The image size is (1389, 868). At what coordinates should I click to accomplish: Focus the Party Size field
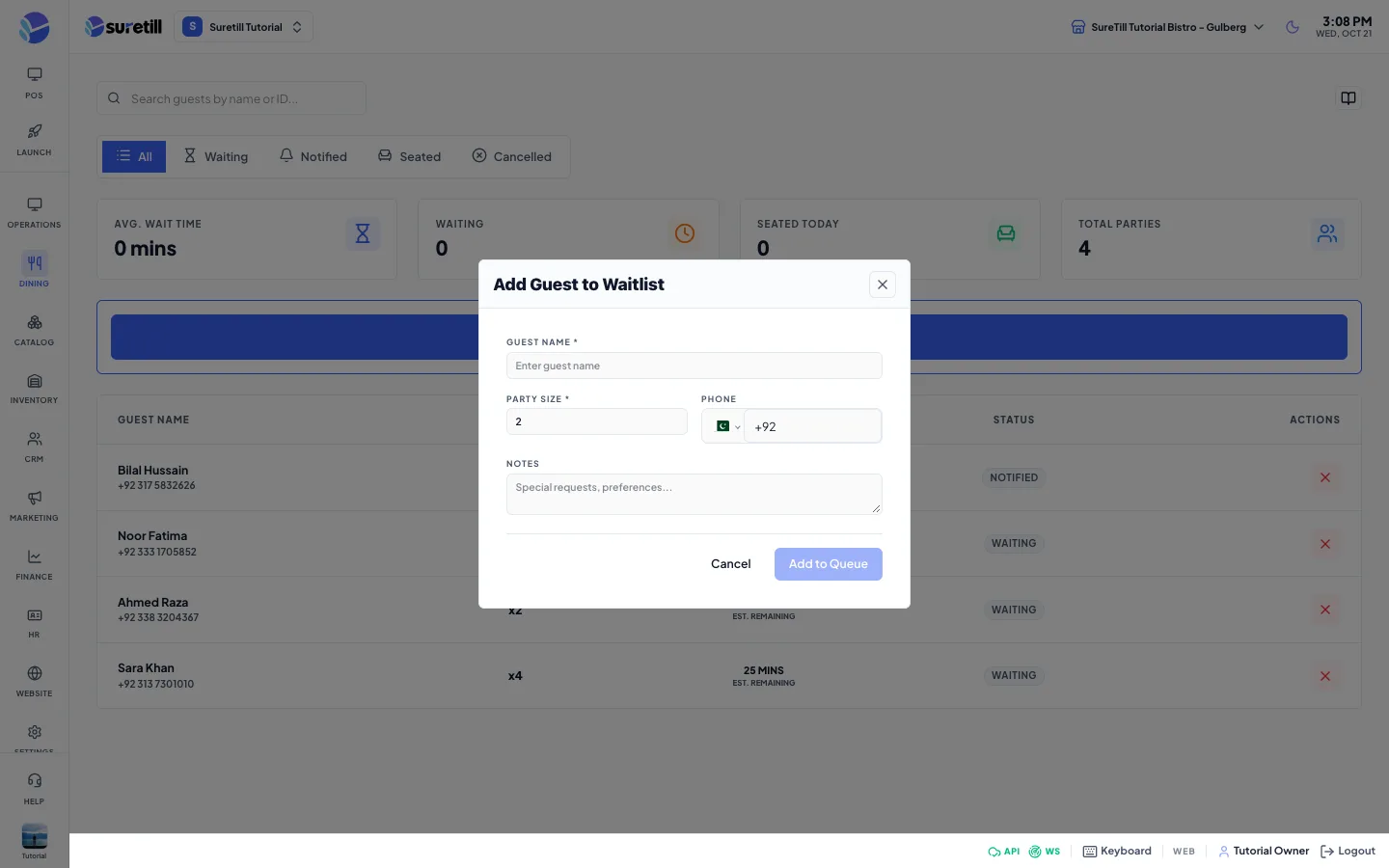[x=596, y=421]
